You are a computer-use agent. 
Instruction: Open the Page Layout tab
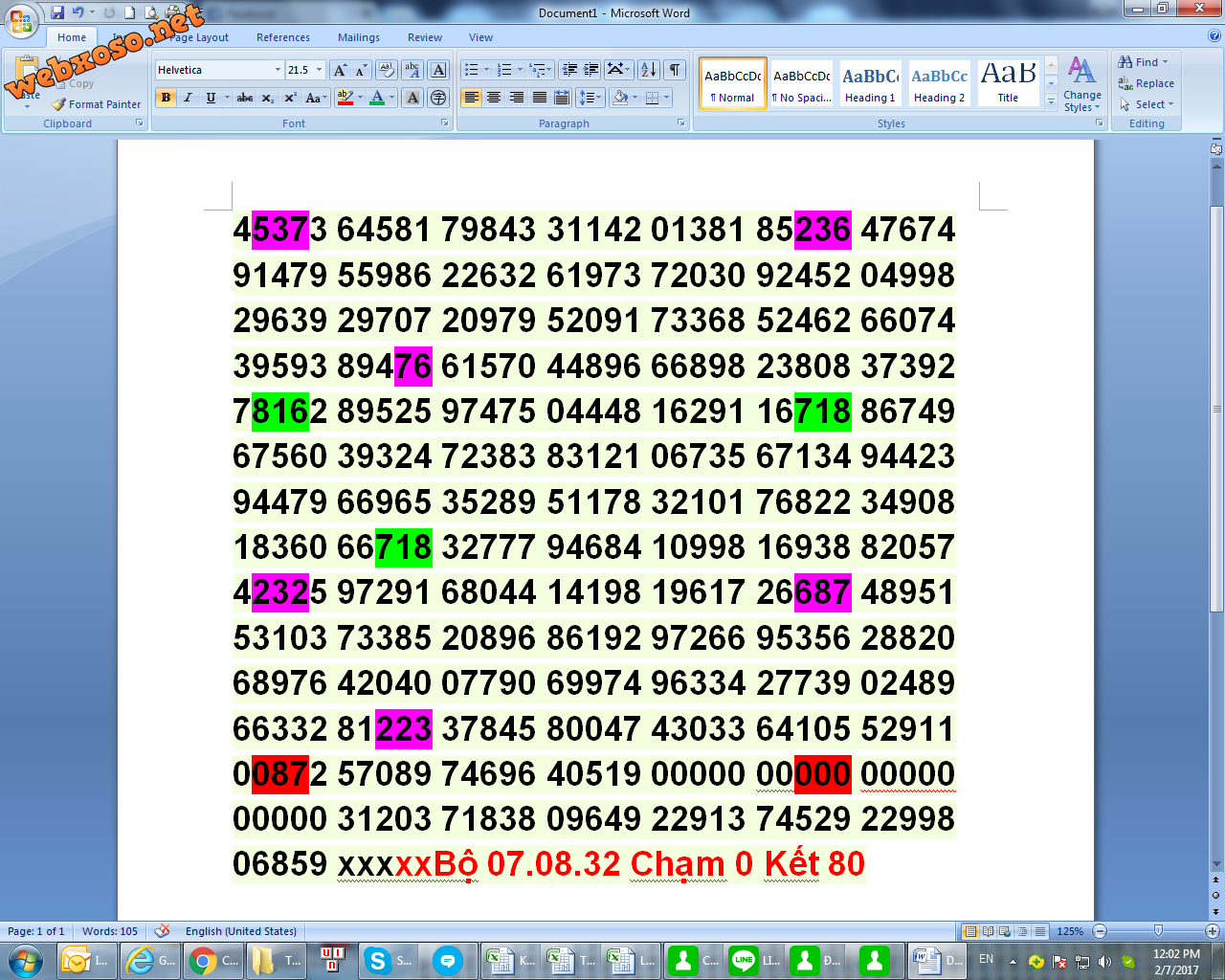click(x=199, y=37)
